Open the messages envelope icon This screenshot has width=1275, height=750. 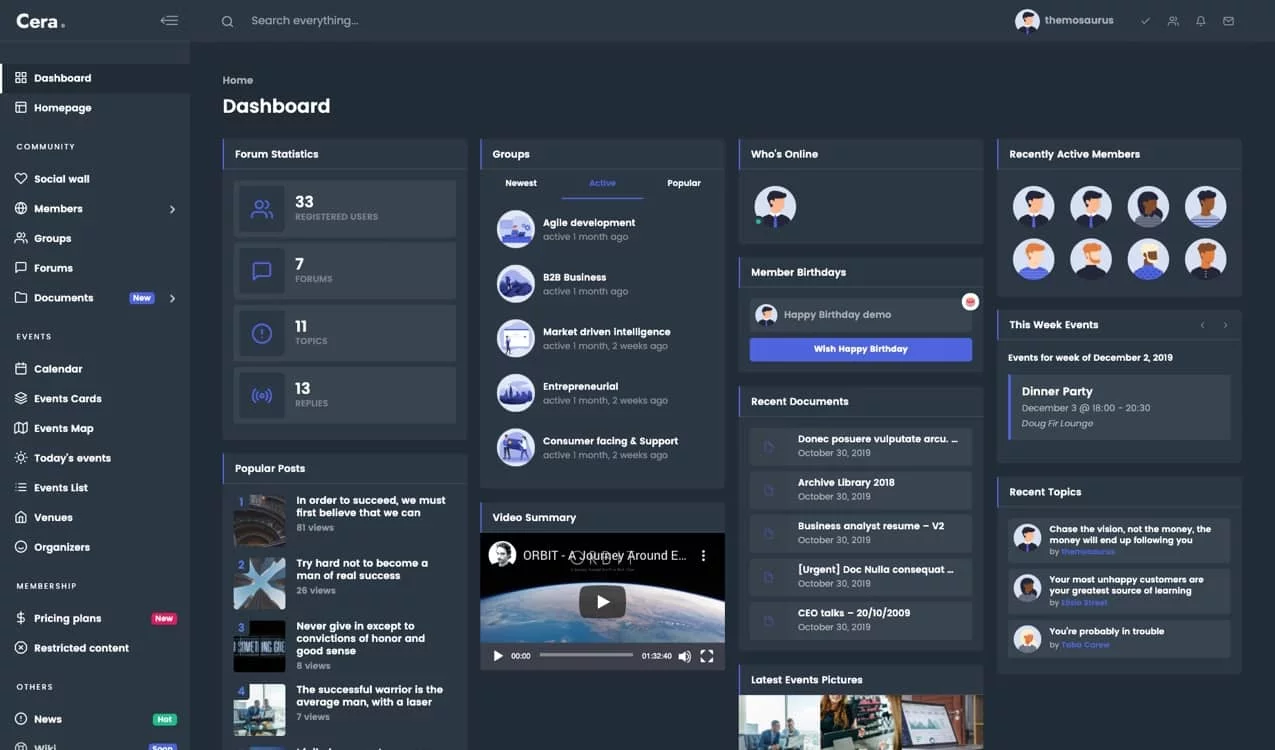click(1228, 21)
